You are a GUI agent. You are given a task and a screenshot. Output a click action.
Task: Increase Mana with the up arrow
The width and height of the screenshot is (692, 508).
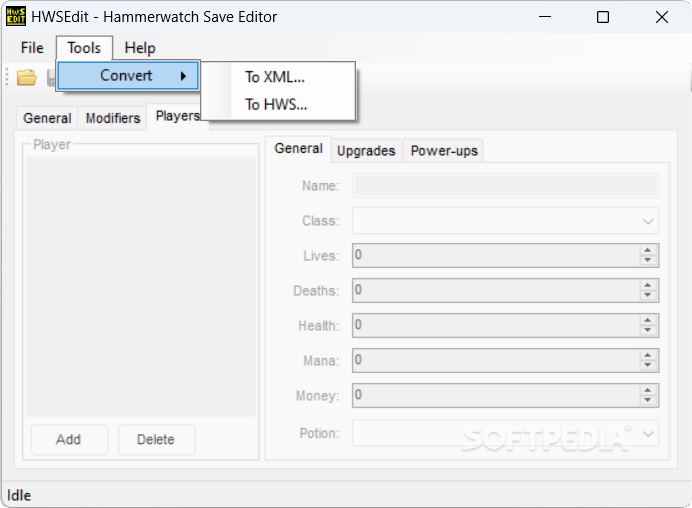pyautogui.click(x=647, y=355)
